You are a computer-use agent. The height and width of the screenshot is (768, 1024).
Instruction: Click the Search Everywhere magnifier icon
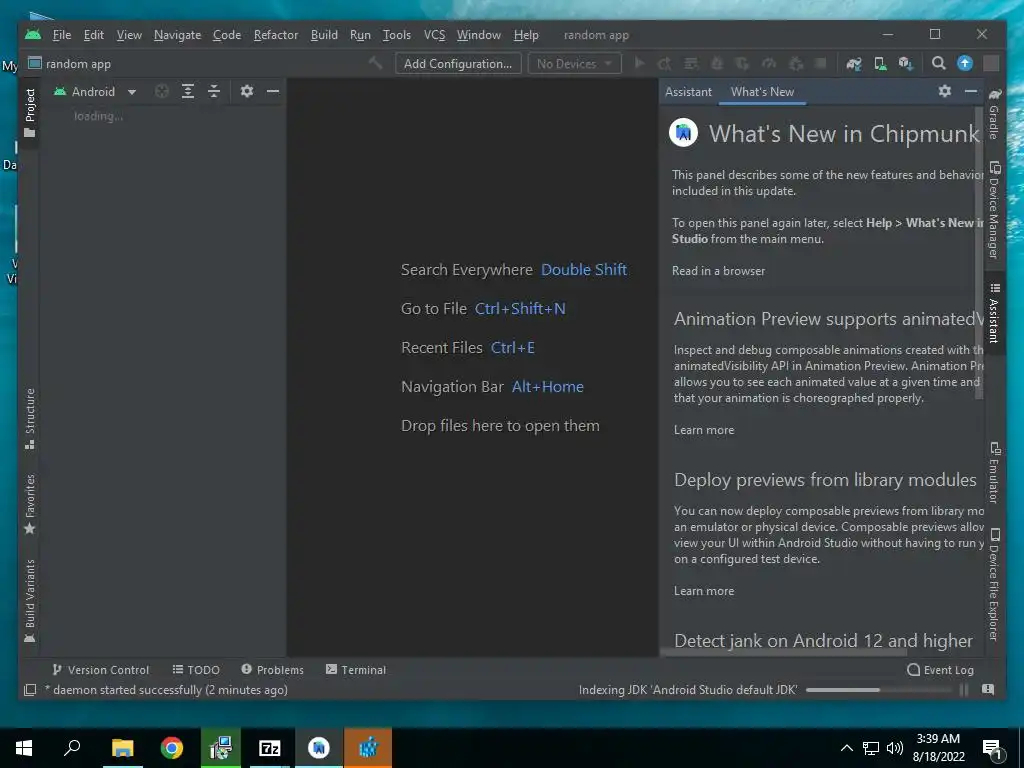[938, 63]
